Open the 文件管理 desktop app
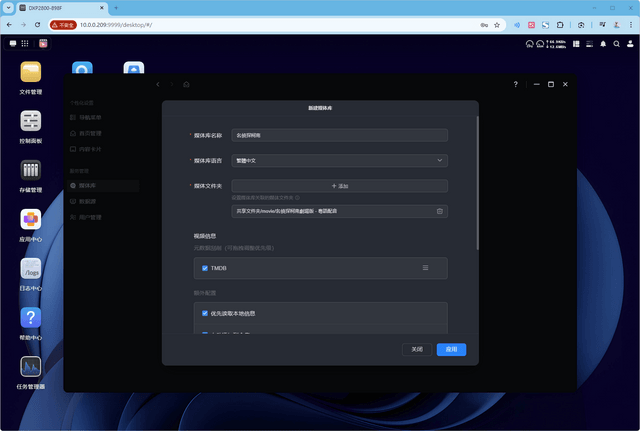 [x=31, y=72]
